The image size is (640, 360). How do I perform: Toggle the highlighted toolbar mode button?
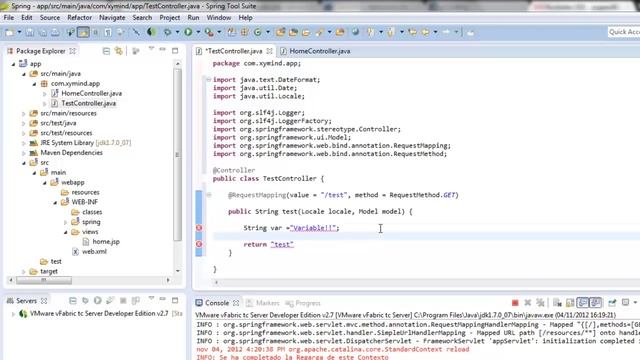tap(83, 32)
